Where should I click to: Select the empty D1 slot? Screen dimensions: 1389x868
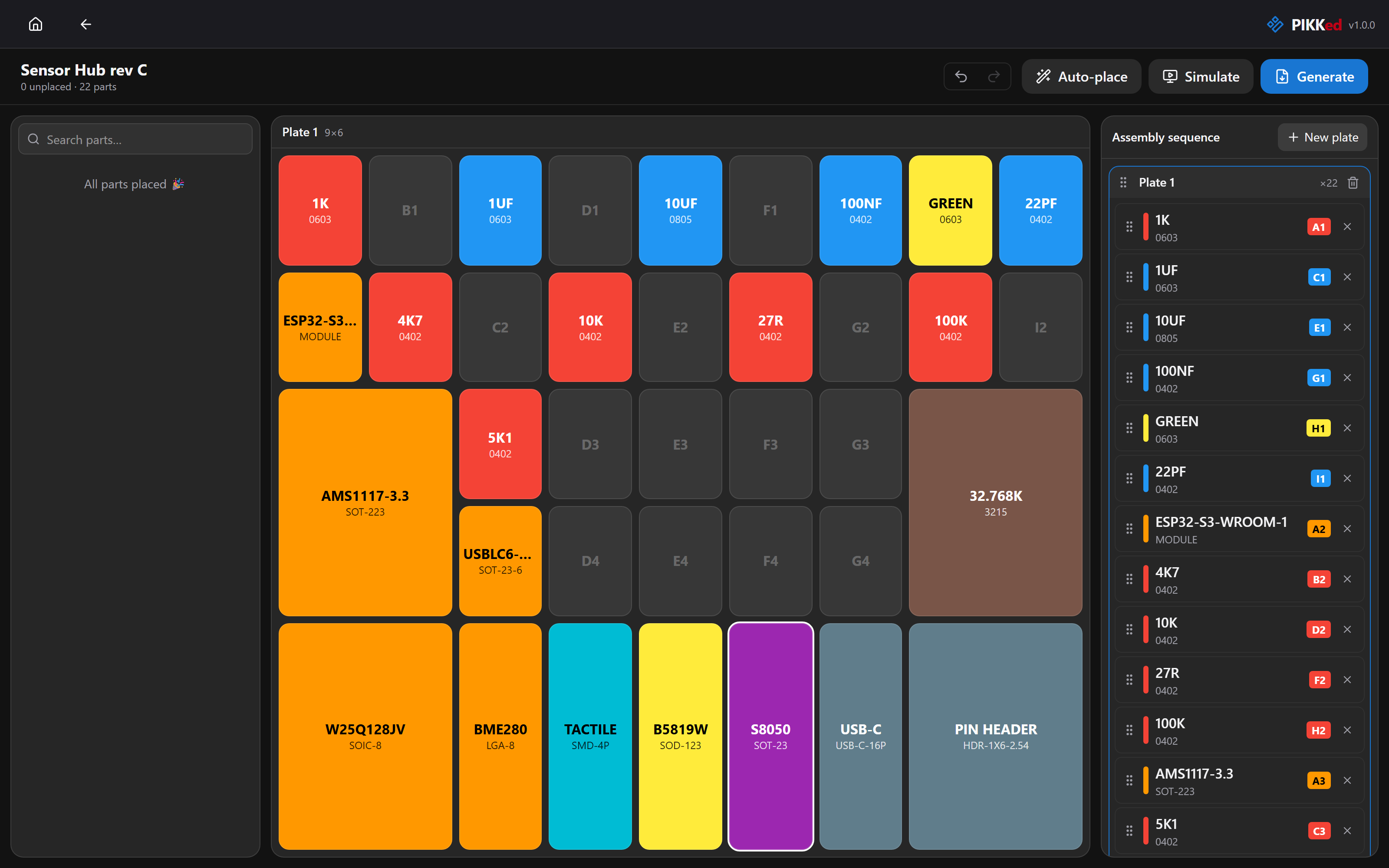(x=590, y=210)
